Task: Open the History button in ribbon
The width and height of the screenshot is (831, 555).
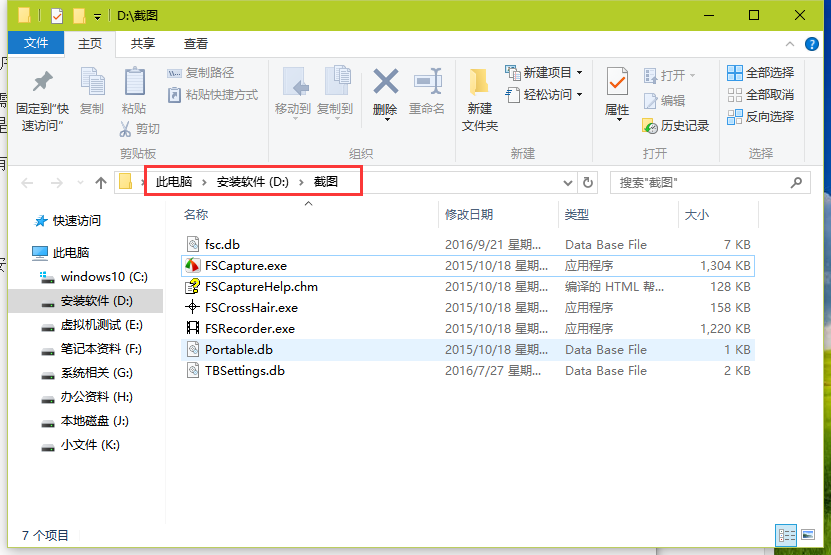Action: click(676, 125)
